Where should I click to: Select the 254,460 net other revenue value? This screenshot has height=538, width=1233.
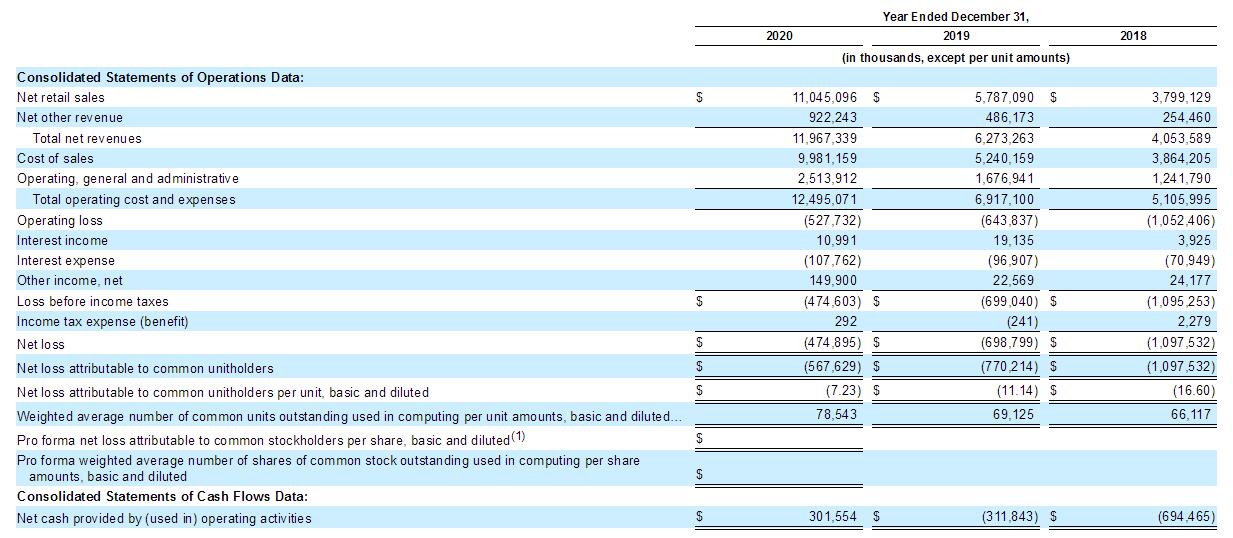click(x=1188, y=118)
